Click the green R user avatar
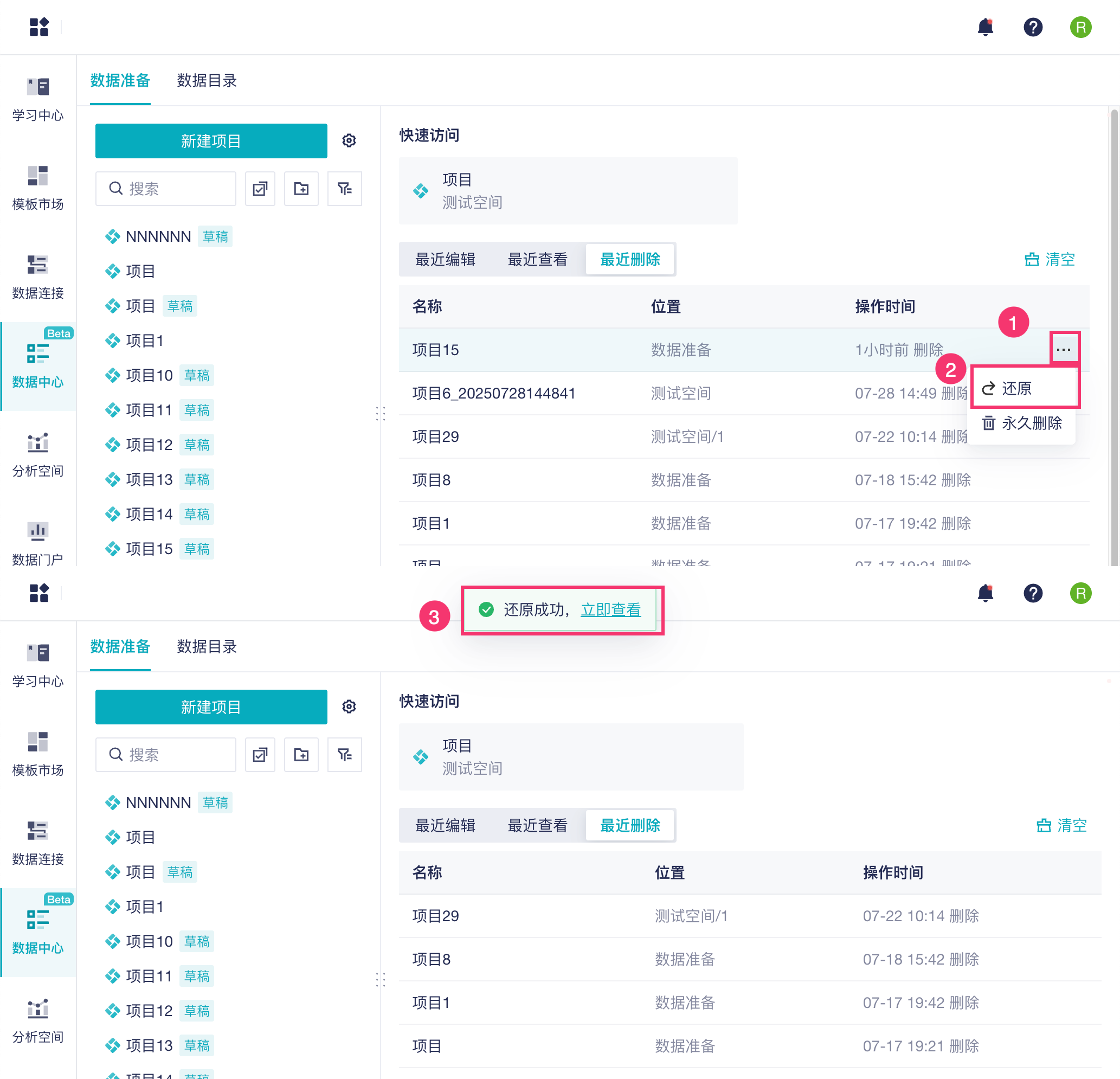1120x1079 pixels. pos(1080,27)
